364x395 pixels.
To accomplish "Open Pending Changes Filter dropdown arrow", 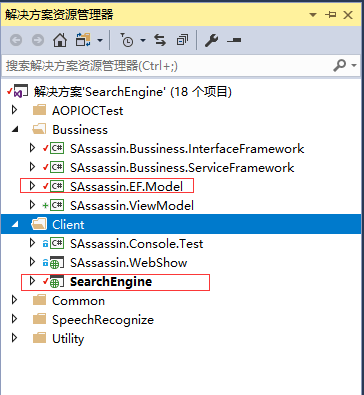I will pyautogui.click(x=143, y=41).
